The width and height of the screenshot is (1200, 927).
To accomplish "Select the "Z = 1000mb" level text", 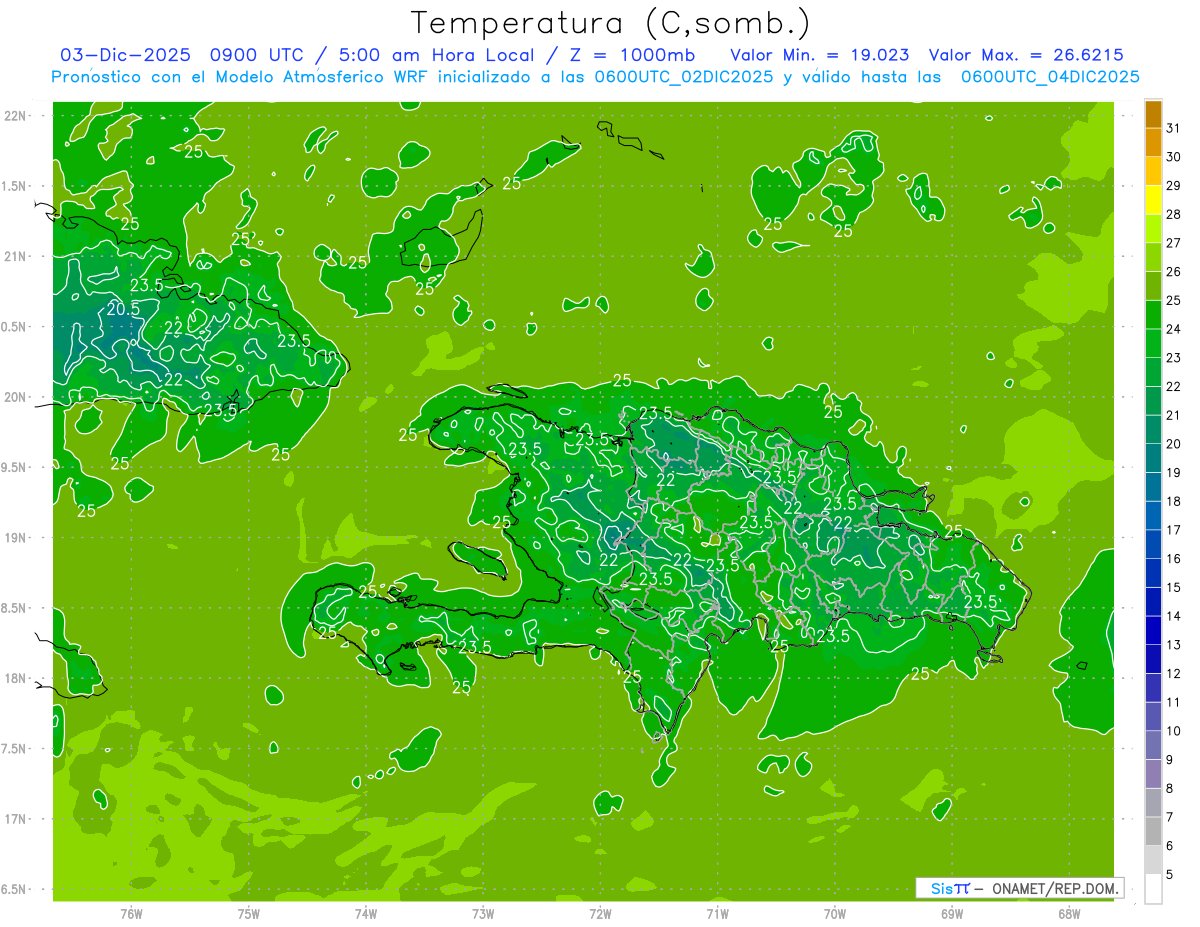I will [x=632, y=56].
